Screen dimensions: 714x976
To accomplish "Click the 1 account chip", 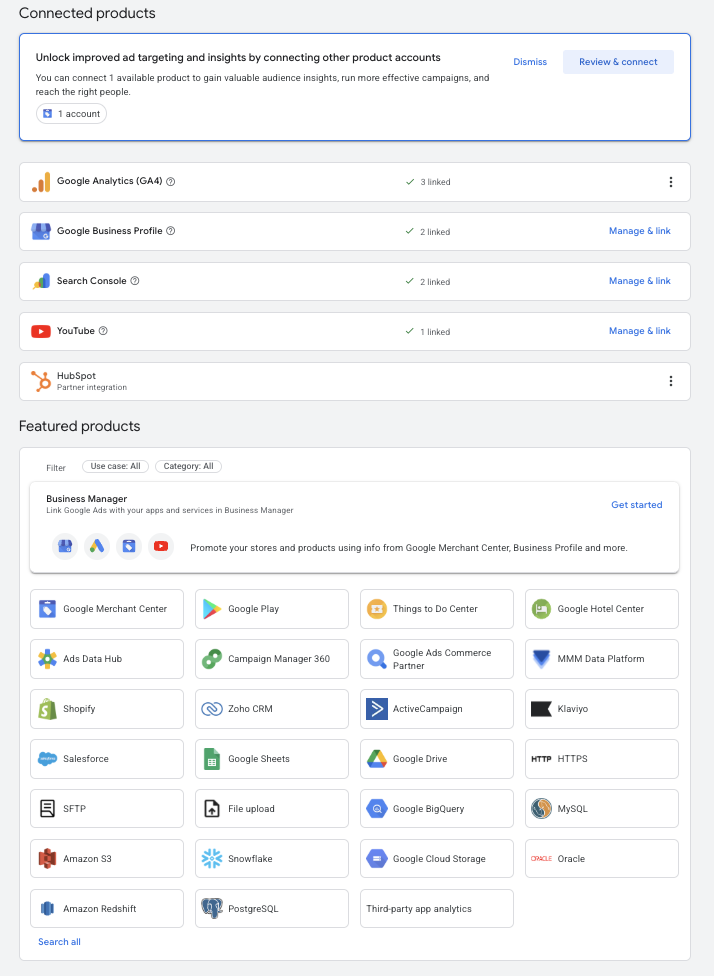I will [x=72, y=114].
